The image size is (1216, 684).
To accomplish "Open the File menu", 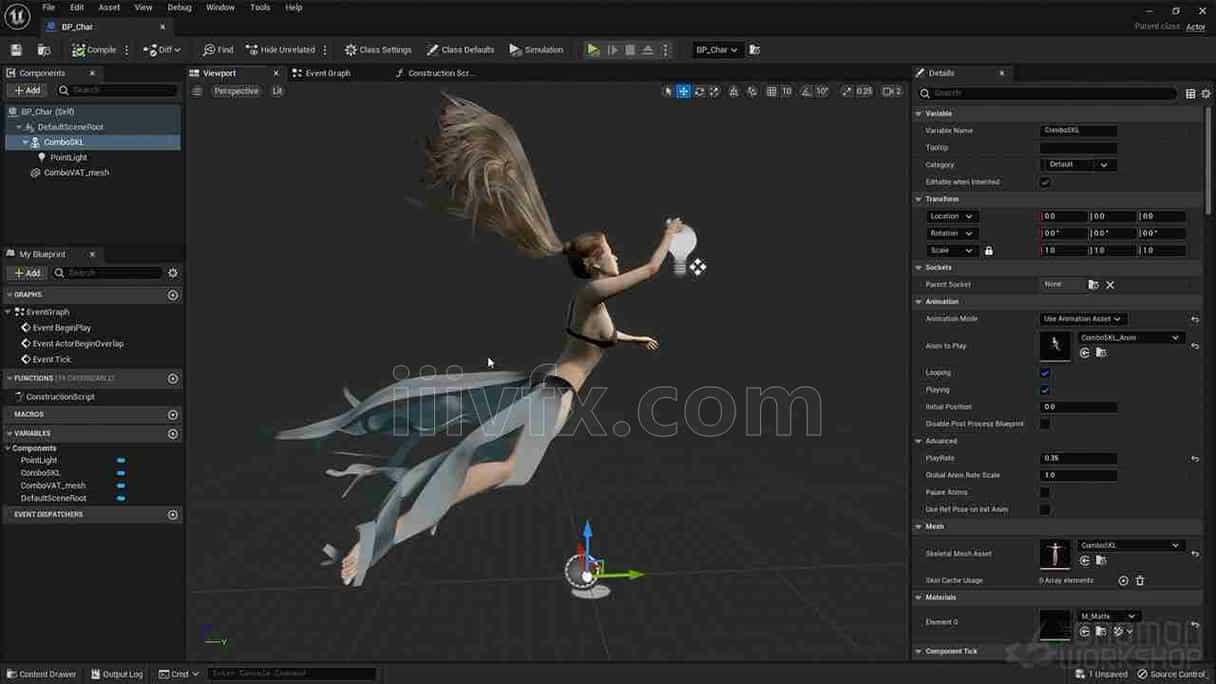I will click(48, 7).
